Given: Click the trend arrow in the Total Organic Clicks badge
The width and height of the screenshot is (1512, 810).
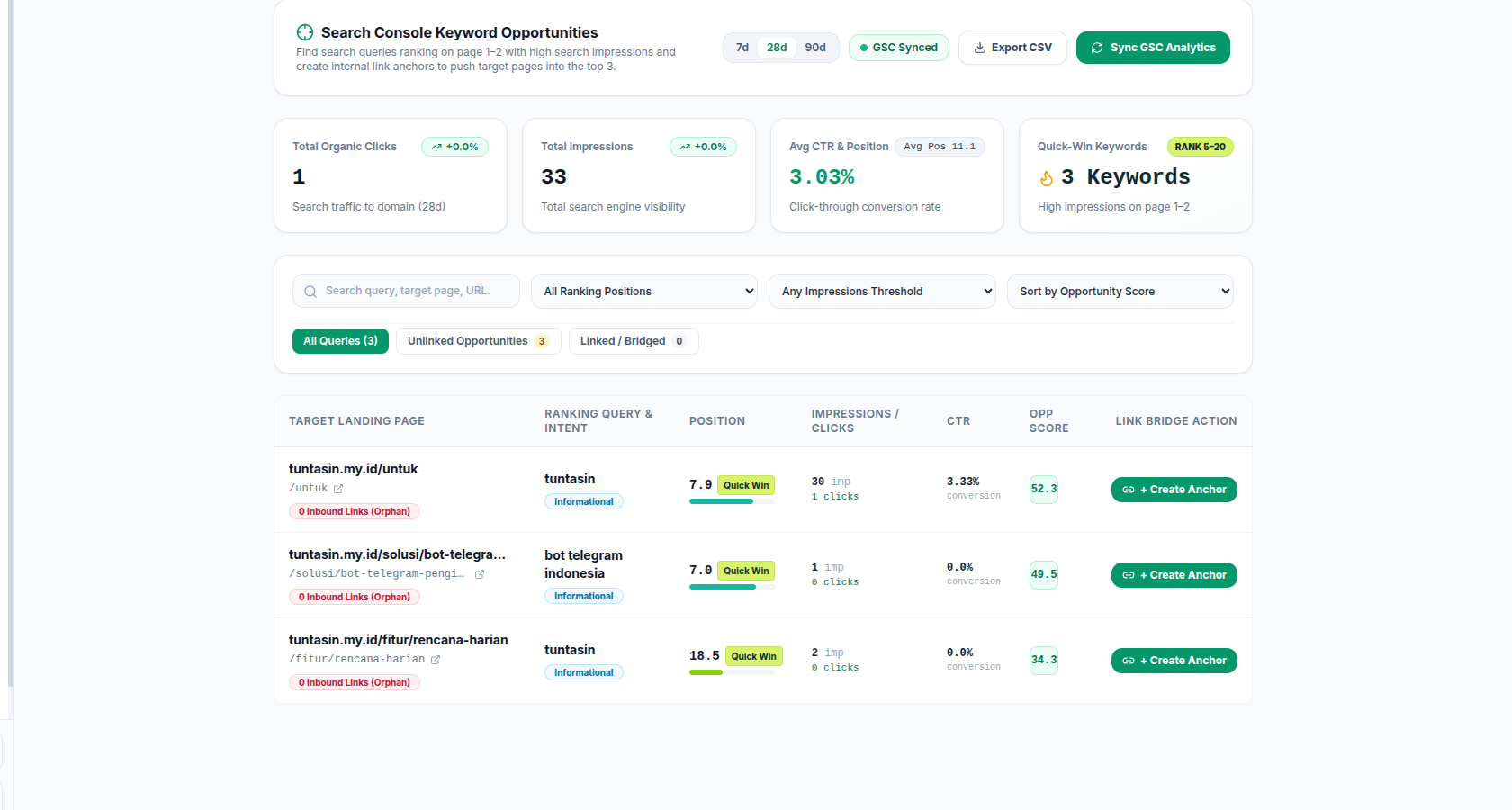Looking at the screenshot, I should coord(436,147).
